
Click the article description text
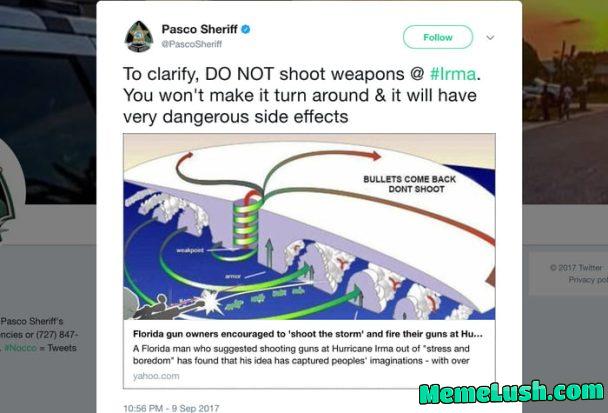tap(301, 354)
